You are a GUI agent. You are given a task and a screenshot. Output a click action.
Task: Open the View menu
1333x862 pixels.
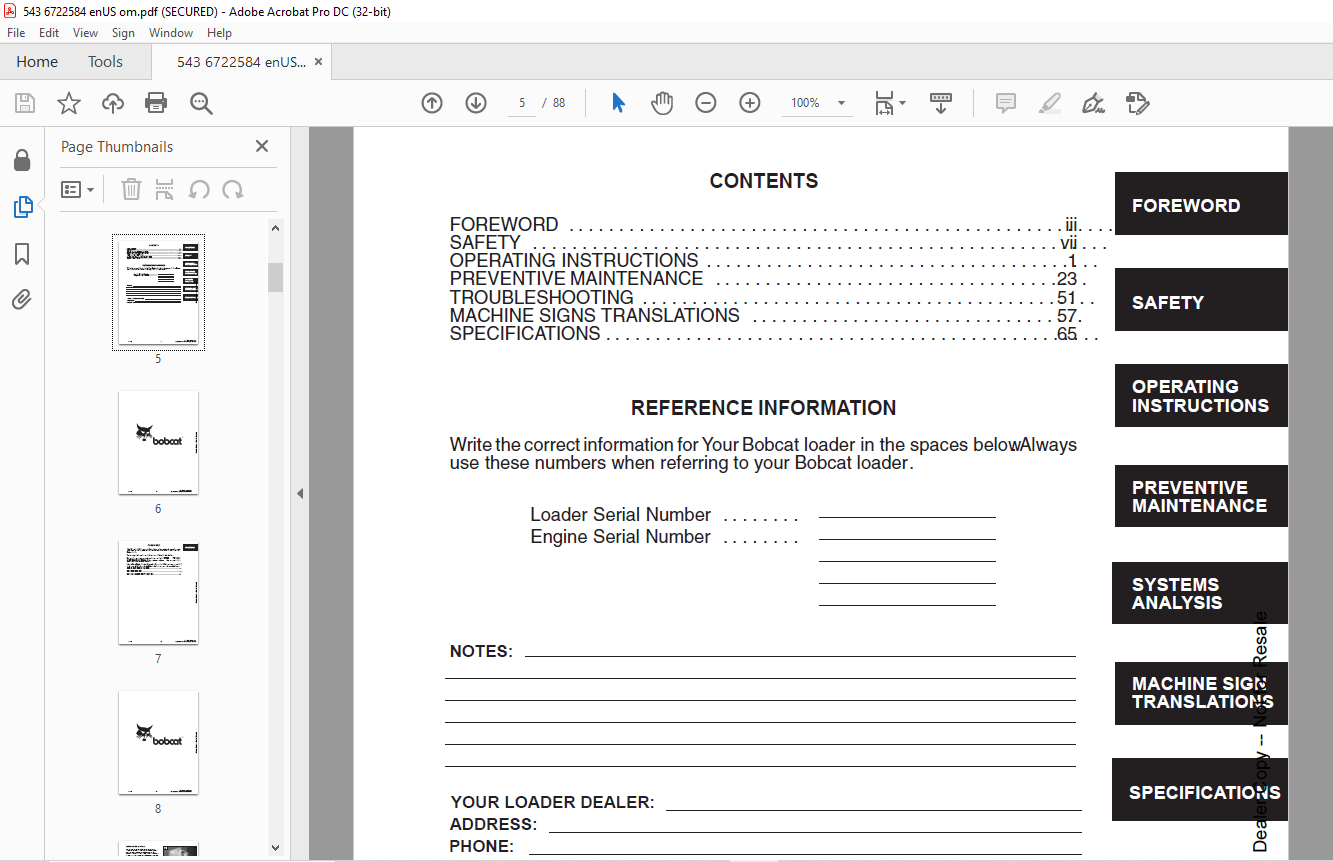[86, 33]
